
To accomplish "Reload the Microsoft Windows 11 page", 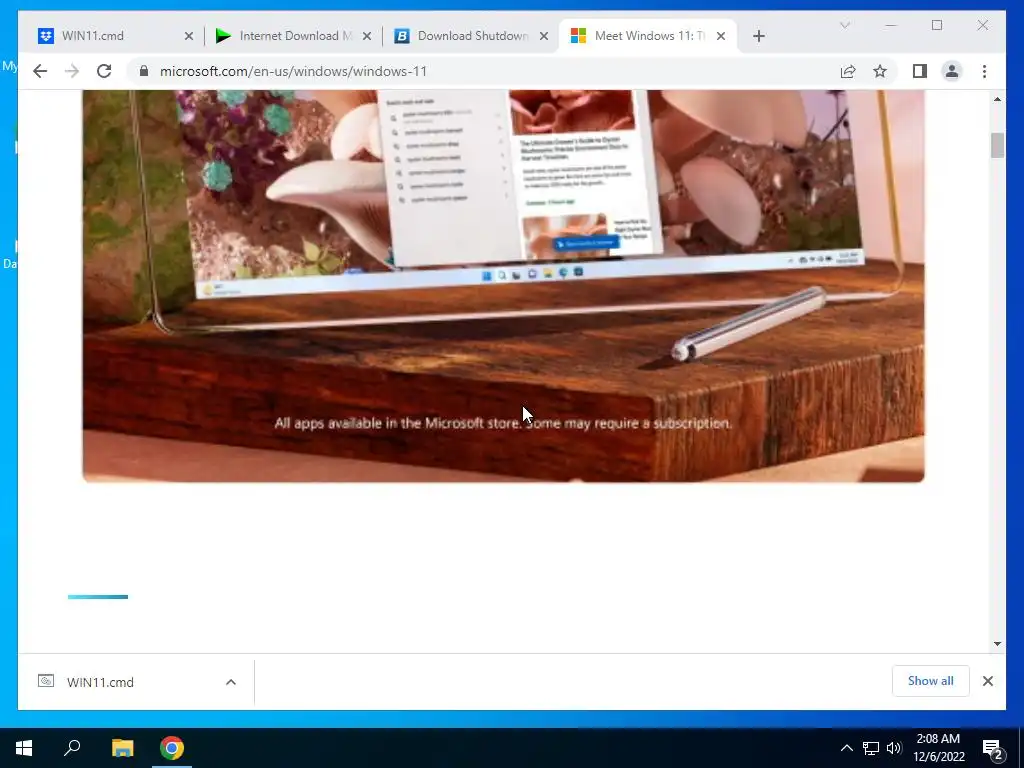I will [x=104, y=71].
